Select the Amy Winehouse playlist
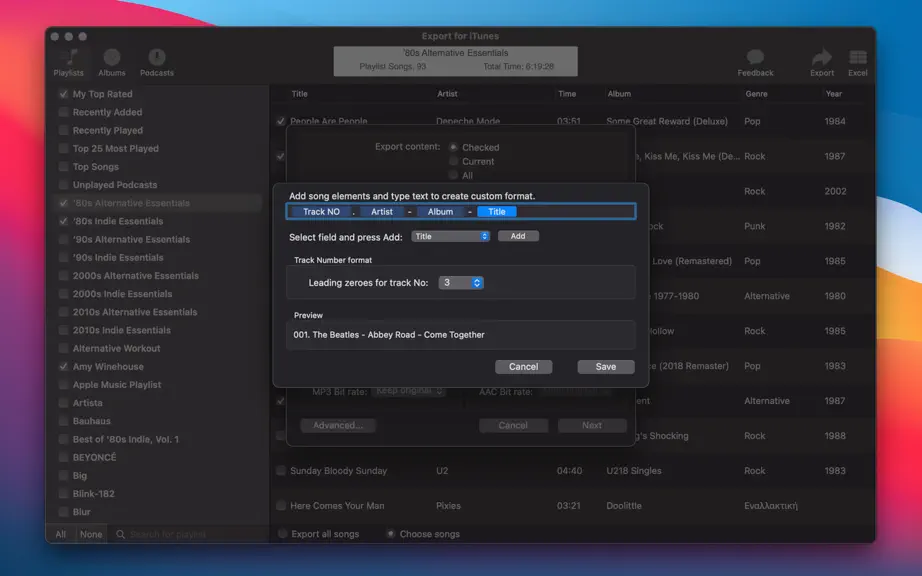922x576 pixels. click(x=108, y=367)
